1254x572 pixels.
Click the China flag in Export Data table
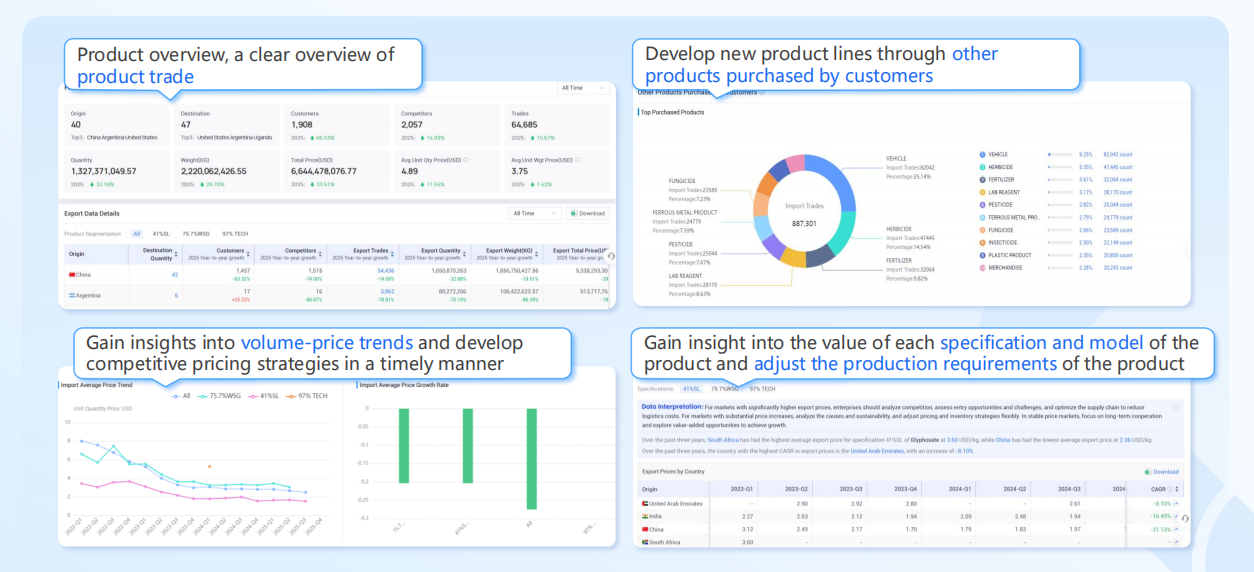point(73,274)
